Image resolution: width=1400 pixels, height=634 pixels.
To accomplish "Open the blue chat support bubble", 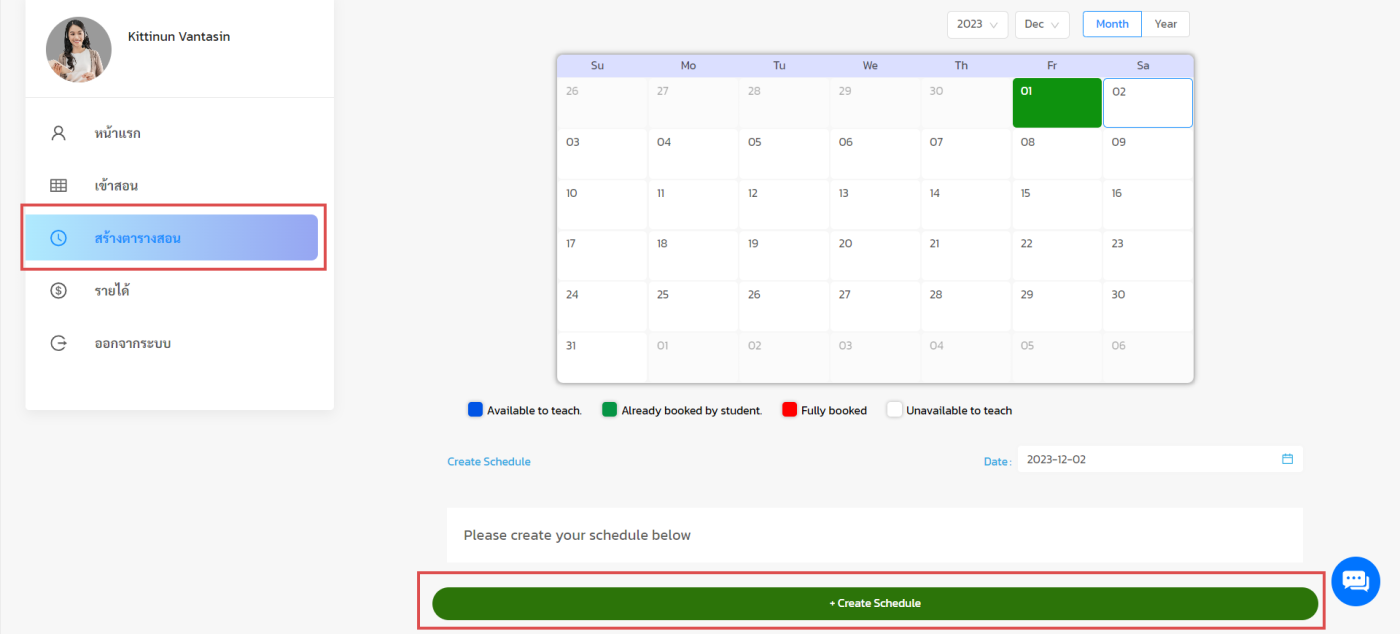I will coord(1355,581).
